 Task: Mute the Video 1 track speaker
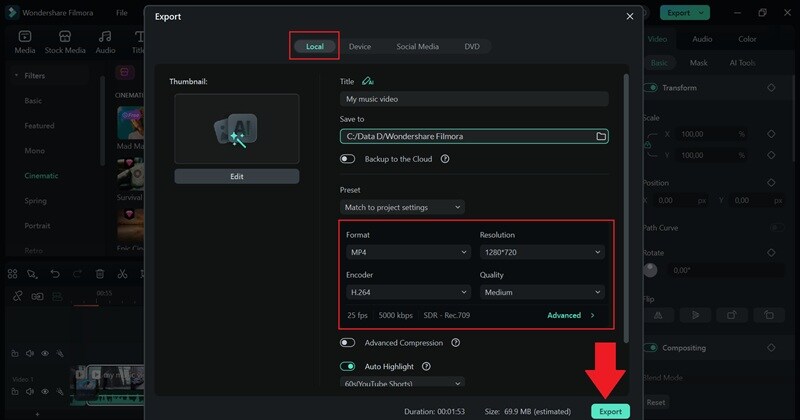click(30, 391)
